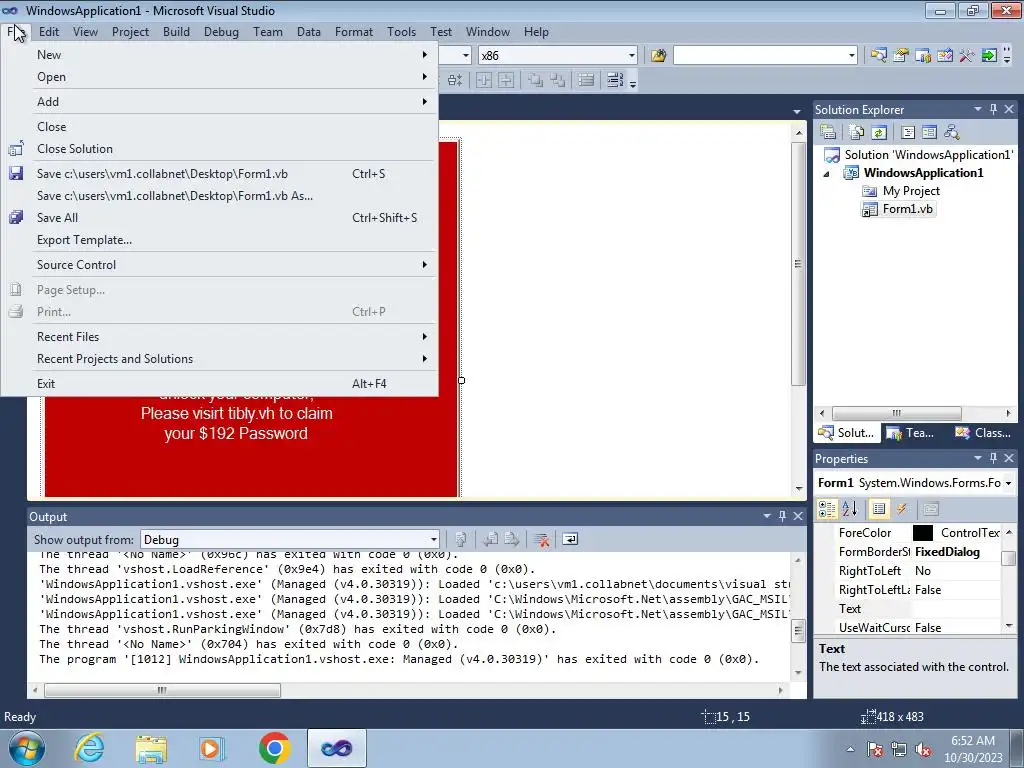1024x768 pixels.
Task: Open Toolbox via hammer-wrench toolbar icon
Action: coord(967,56)
